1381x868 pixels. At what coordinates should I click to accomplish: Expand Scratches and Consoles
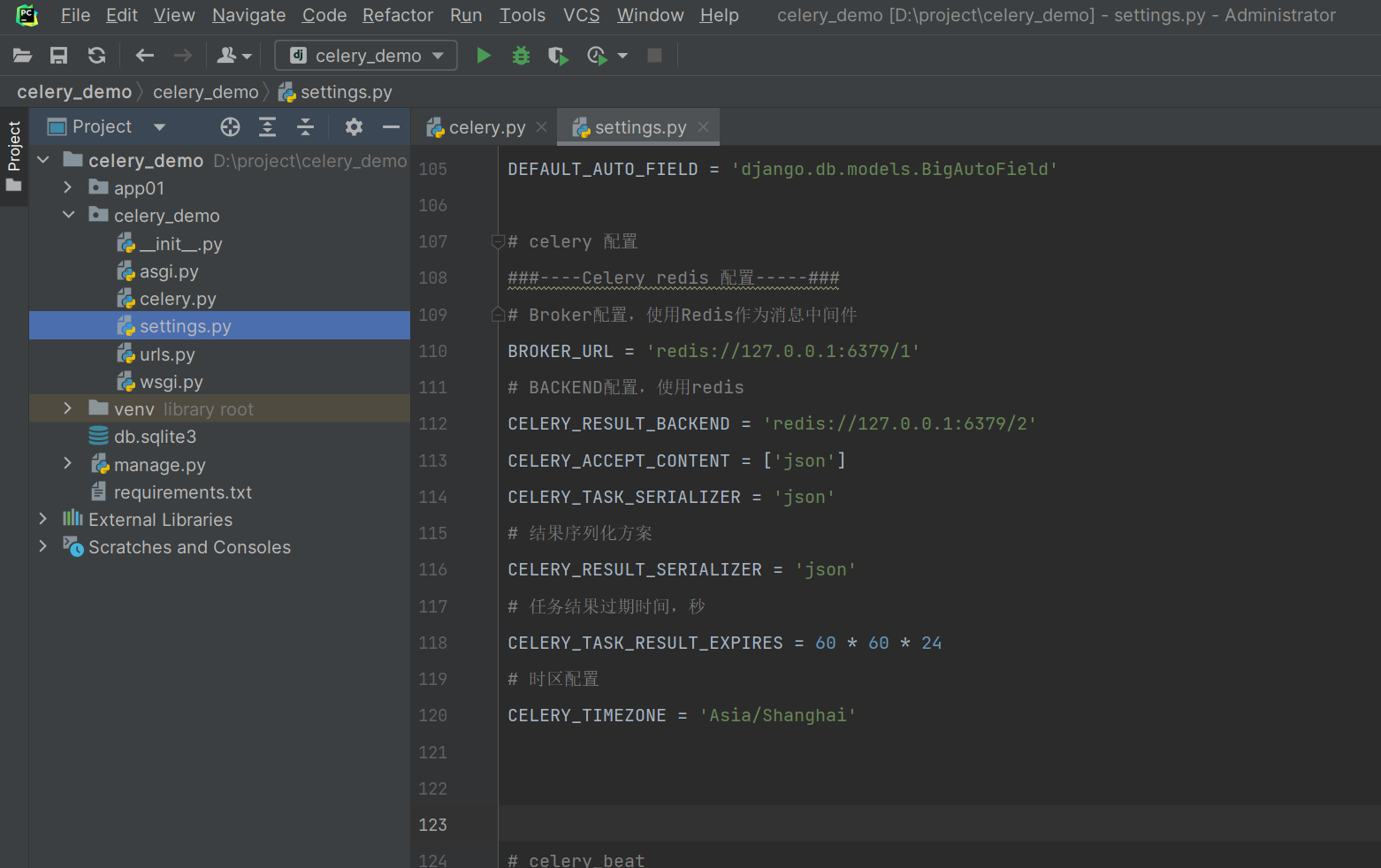pyautogui.click(x=42, y=546)
